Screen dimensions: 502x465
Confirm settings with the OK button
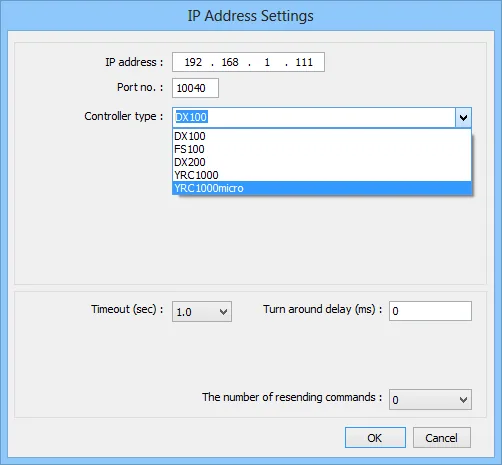[375, 438]
